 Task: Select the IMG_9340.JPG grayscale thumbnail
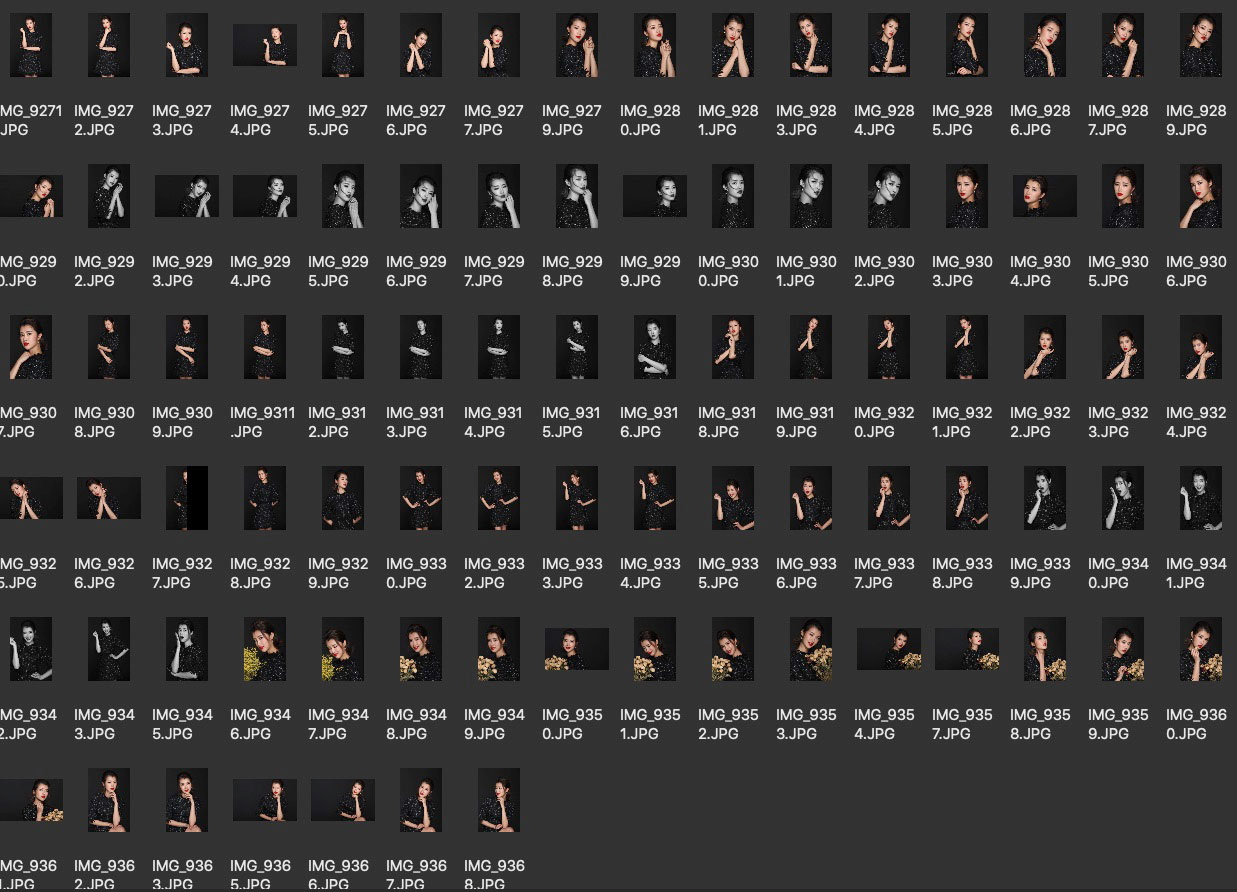point(1122,498)
